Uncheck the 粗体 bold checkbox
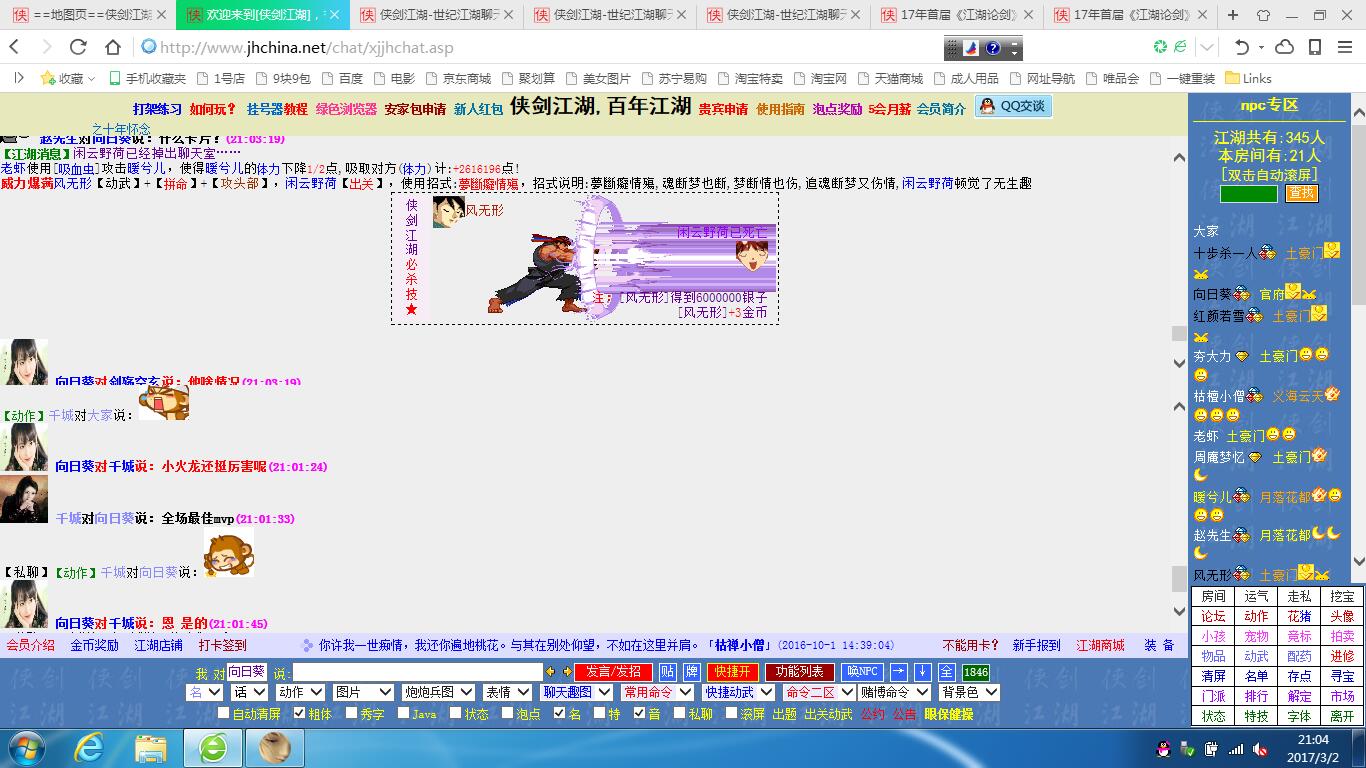Viewport: 1366px width, 768px height. (x=299, y=713)
